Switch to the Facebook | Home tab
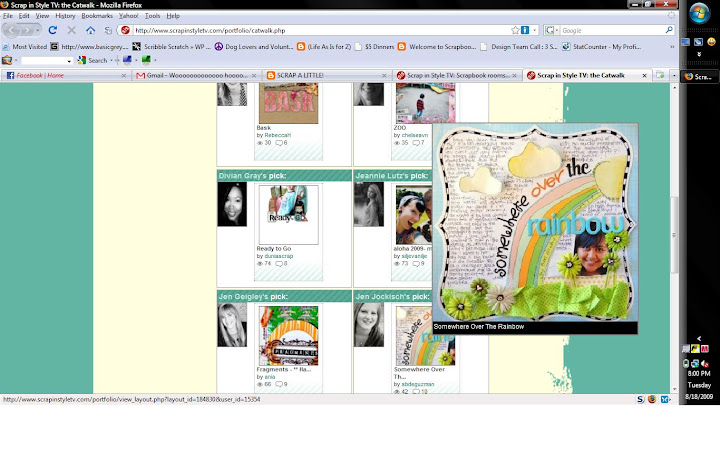This screenshot has height=449, width=720. pyautogui.click(x=65, y=75)
